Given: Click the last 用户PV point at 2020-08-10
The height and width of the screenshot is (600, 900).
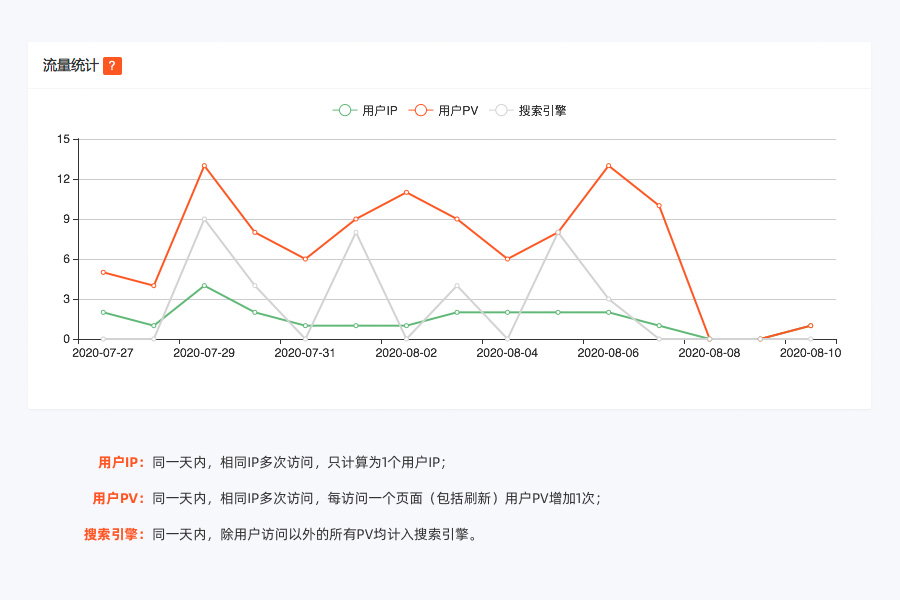Looking at the screenshot, I should click(811, 325).
